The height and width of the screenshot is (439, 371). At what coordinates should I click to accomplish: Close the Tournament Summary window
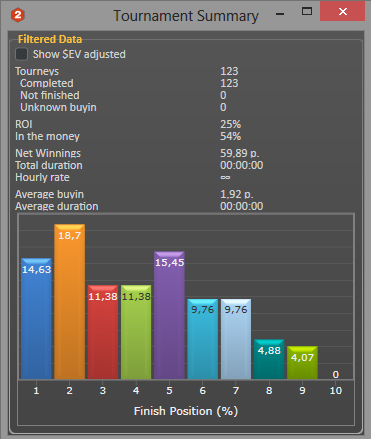click(x=342, y=12)
